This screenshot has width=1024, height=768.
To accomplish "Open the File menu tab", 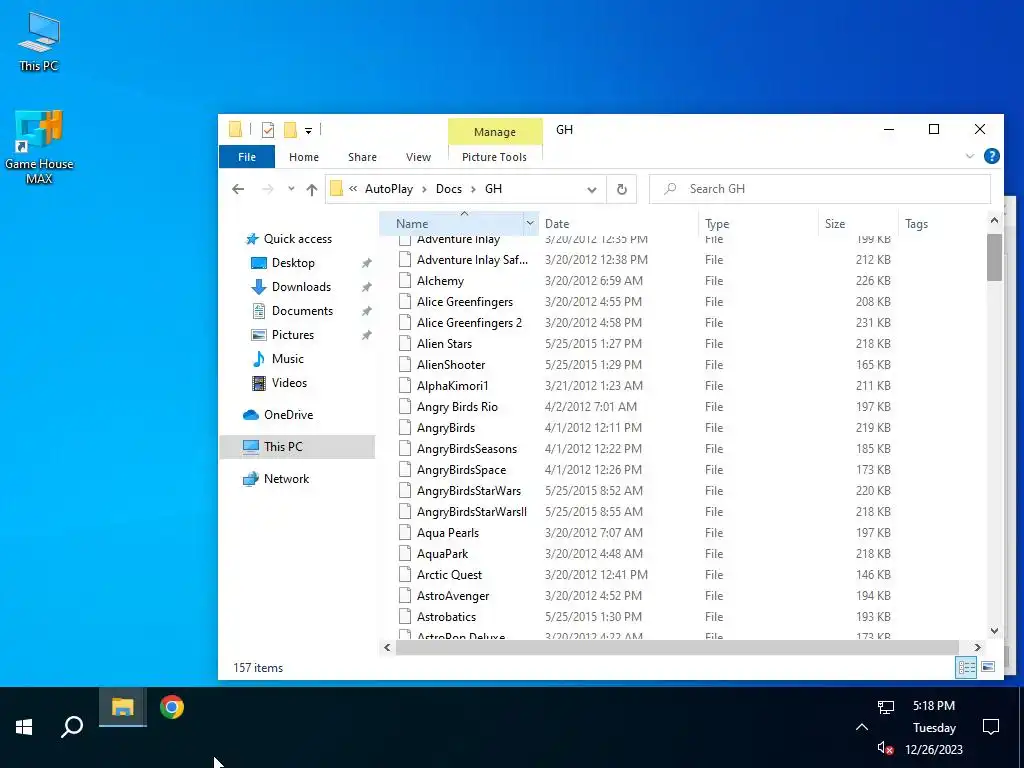I will 247,157.
